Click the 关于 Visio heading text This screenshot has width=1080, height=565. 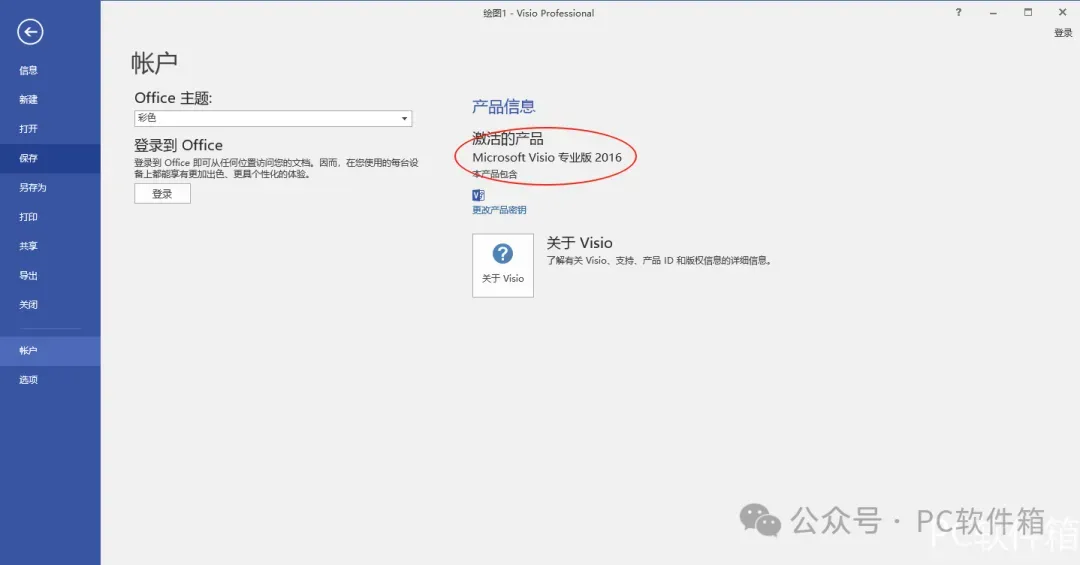(579, 243)
